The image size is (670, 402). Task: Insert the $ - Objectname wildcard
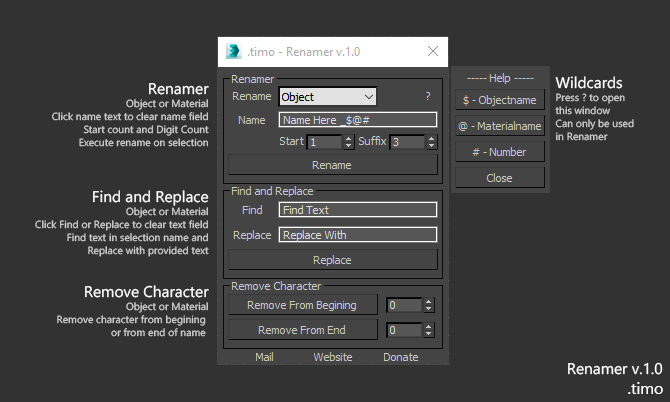point(500,100)
